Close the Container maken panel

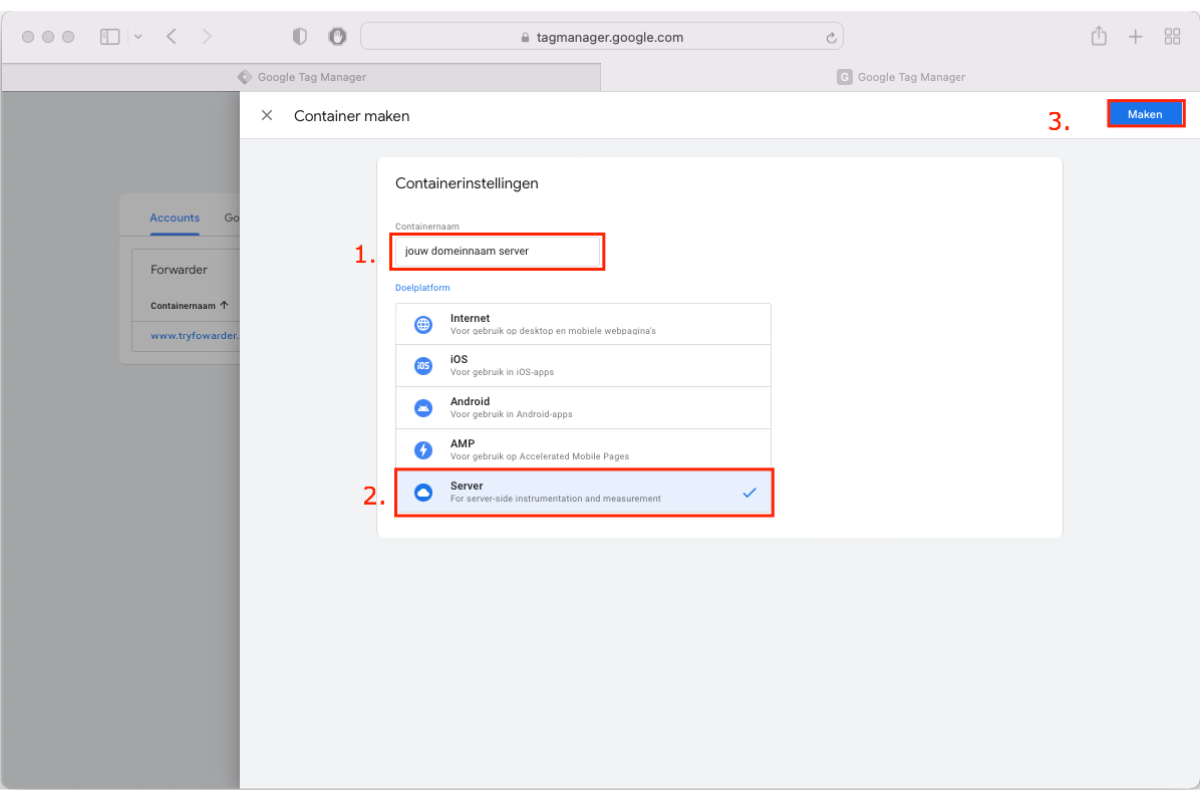pos(267,115)
